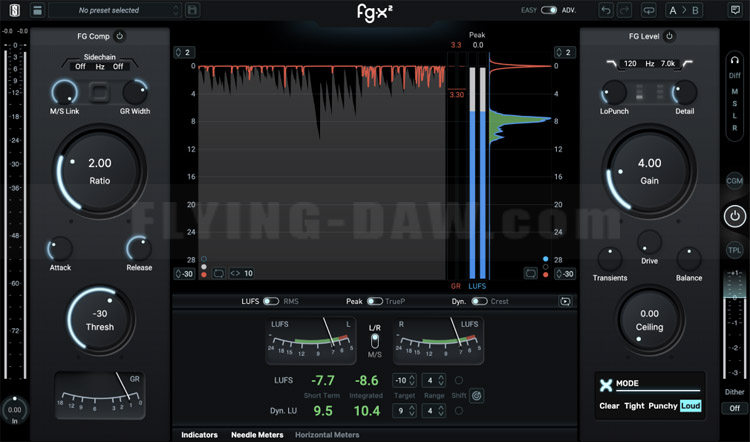Click the Drive knob

tap(649, 243)
